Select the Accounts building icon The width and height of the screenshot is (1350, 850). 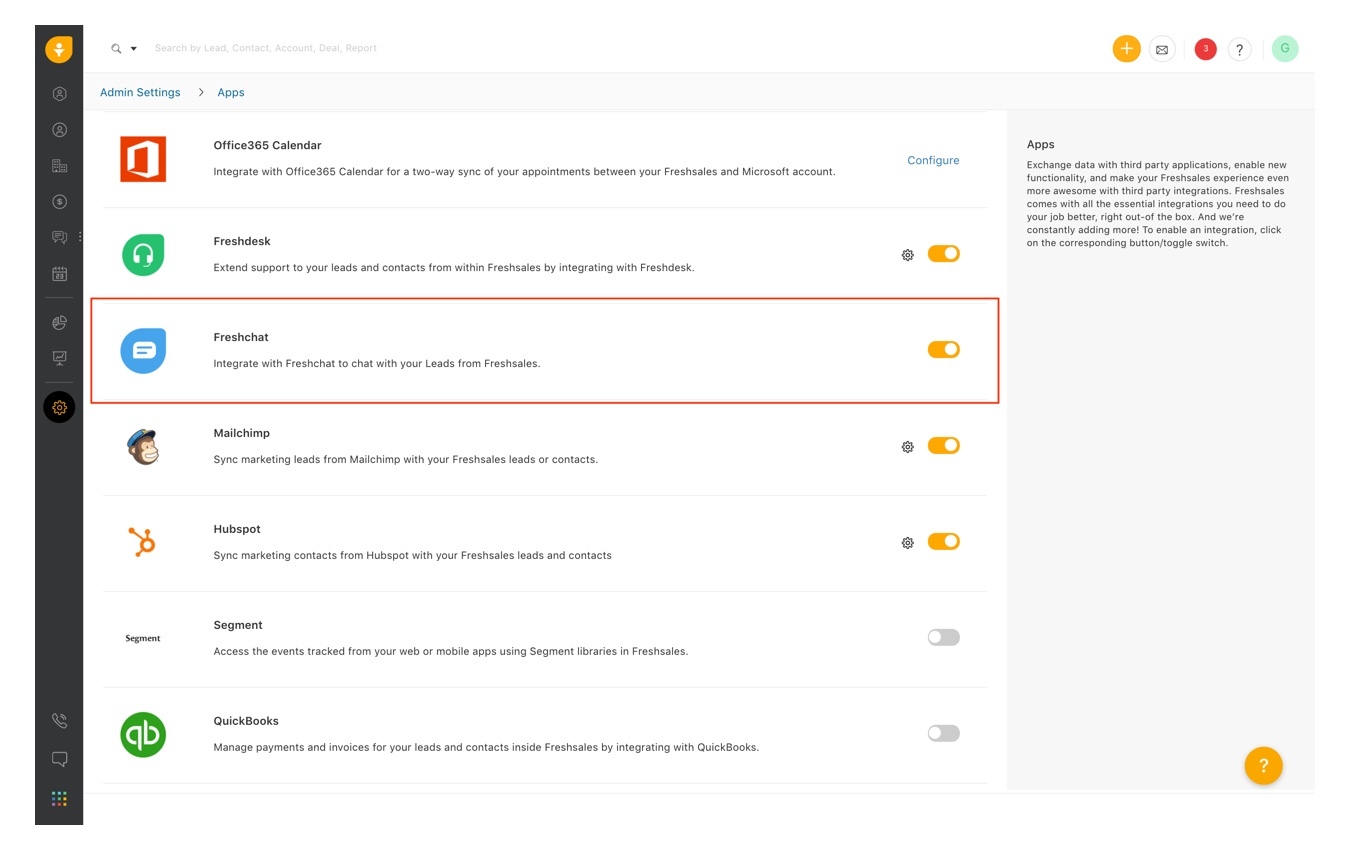click(x=59, y=165)
